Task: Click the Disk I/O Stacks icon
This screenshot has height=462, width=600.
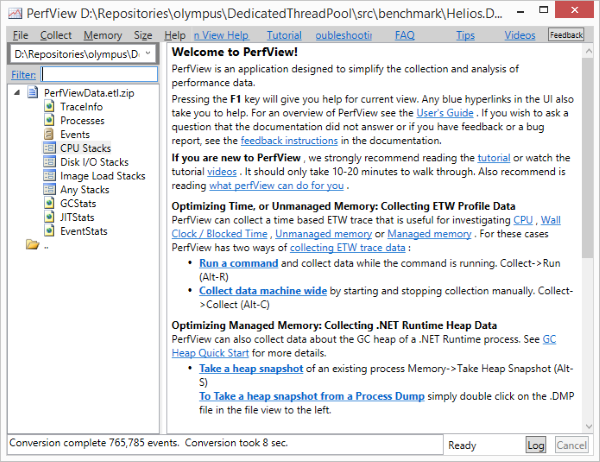Action: tap(50, 162)
